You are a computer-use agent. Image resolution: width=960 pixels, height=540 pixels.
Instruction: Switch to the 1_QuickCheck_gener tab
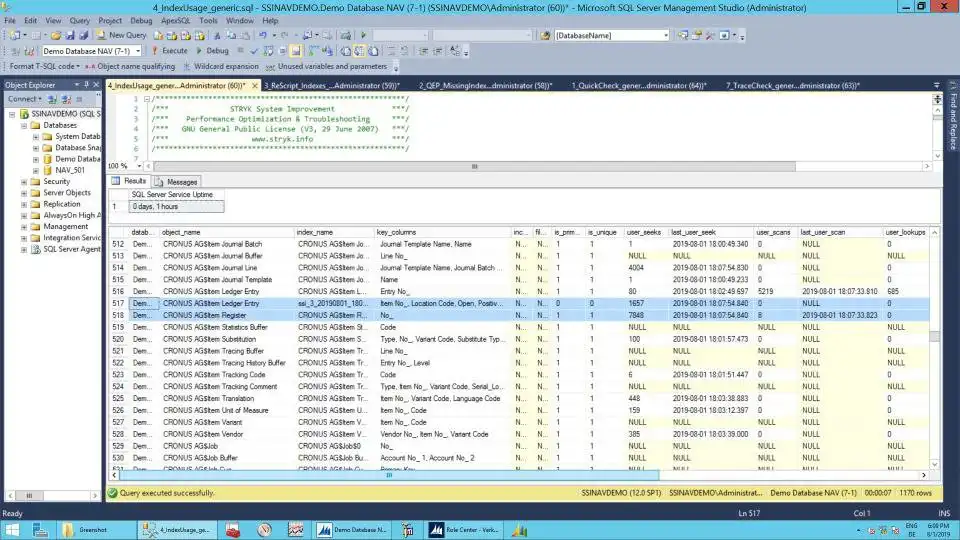639,86
